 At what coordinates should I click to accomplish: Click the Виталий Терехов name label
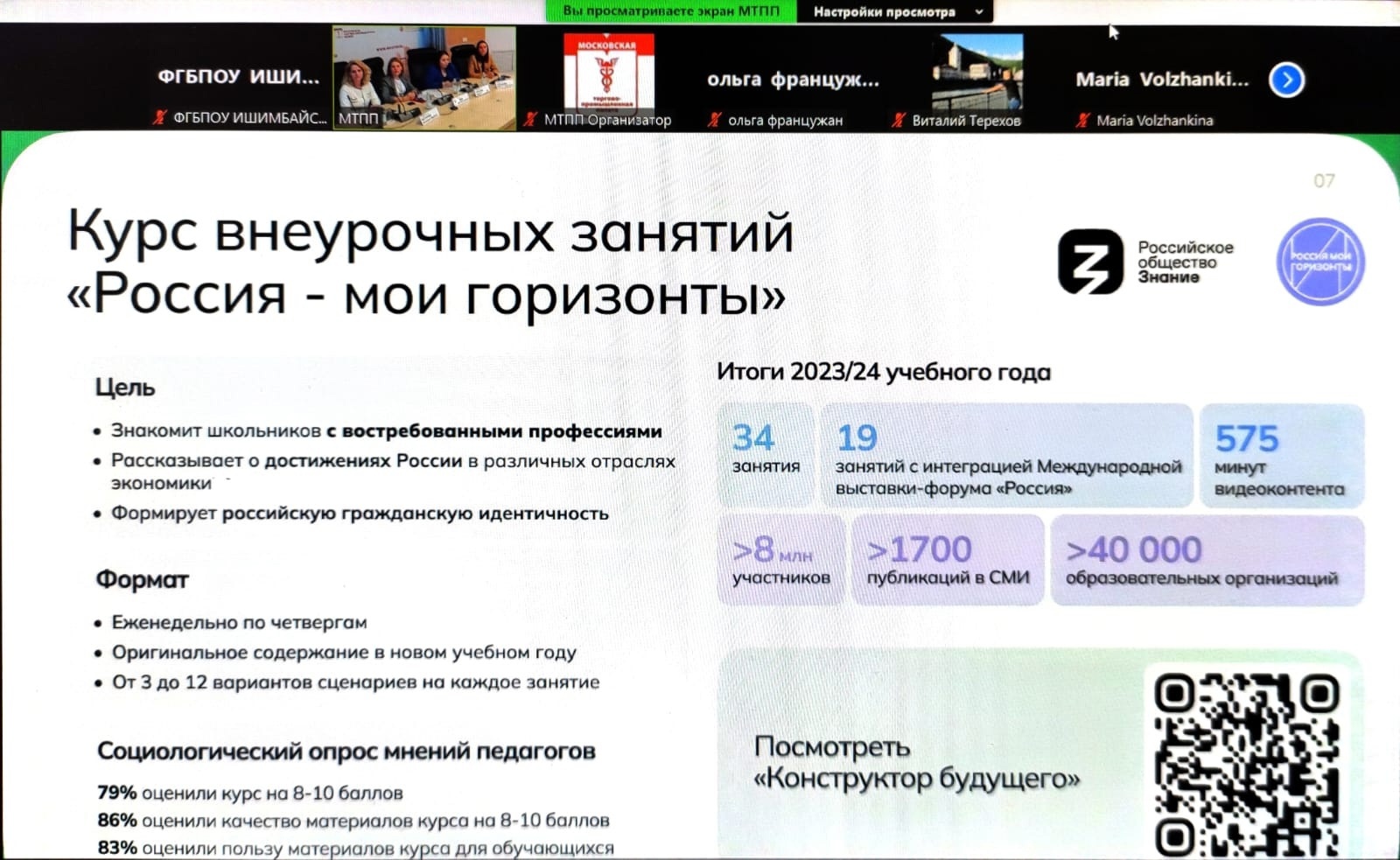point(967,121)
